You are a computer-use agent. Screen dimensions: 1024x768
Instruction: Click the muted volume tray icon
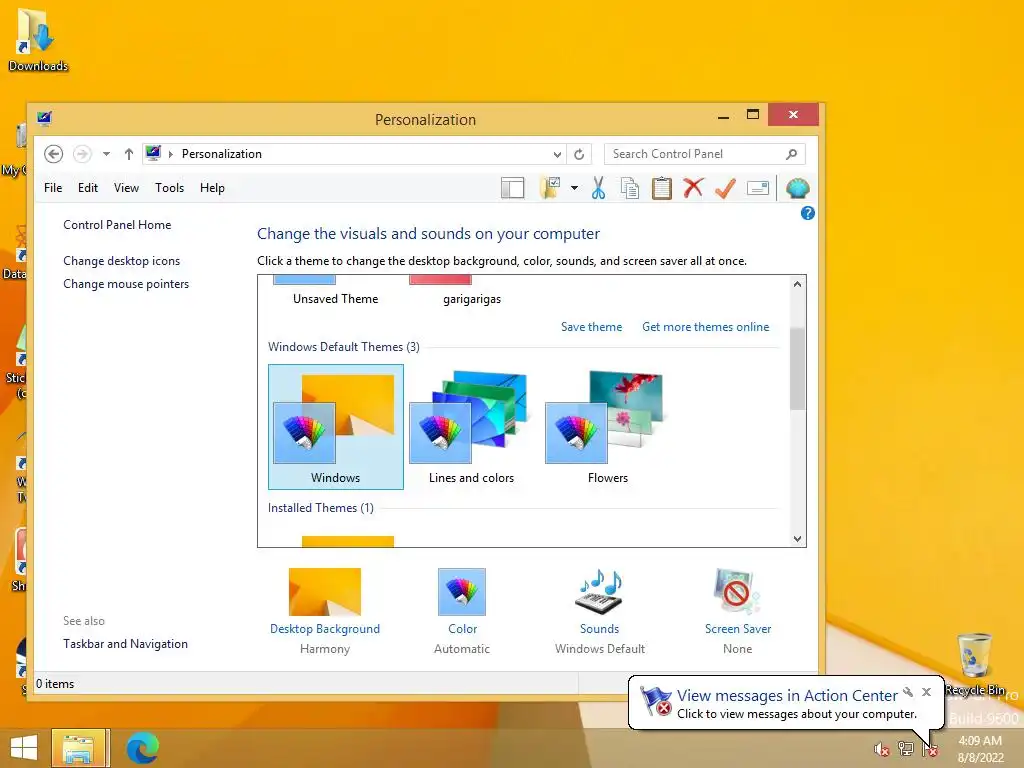point(882,749)
